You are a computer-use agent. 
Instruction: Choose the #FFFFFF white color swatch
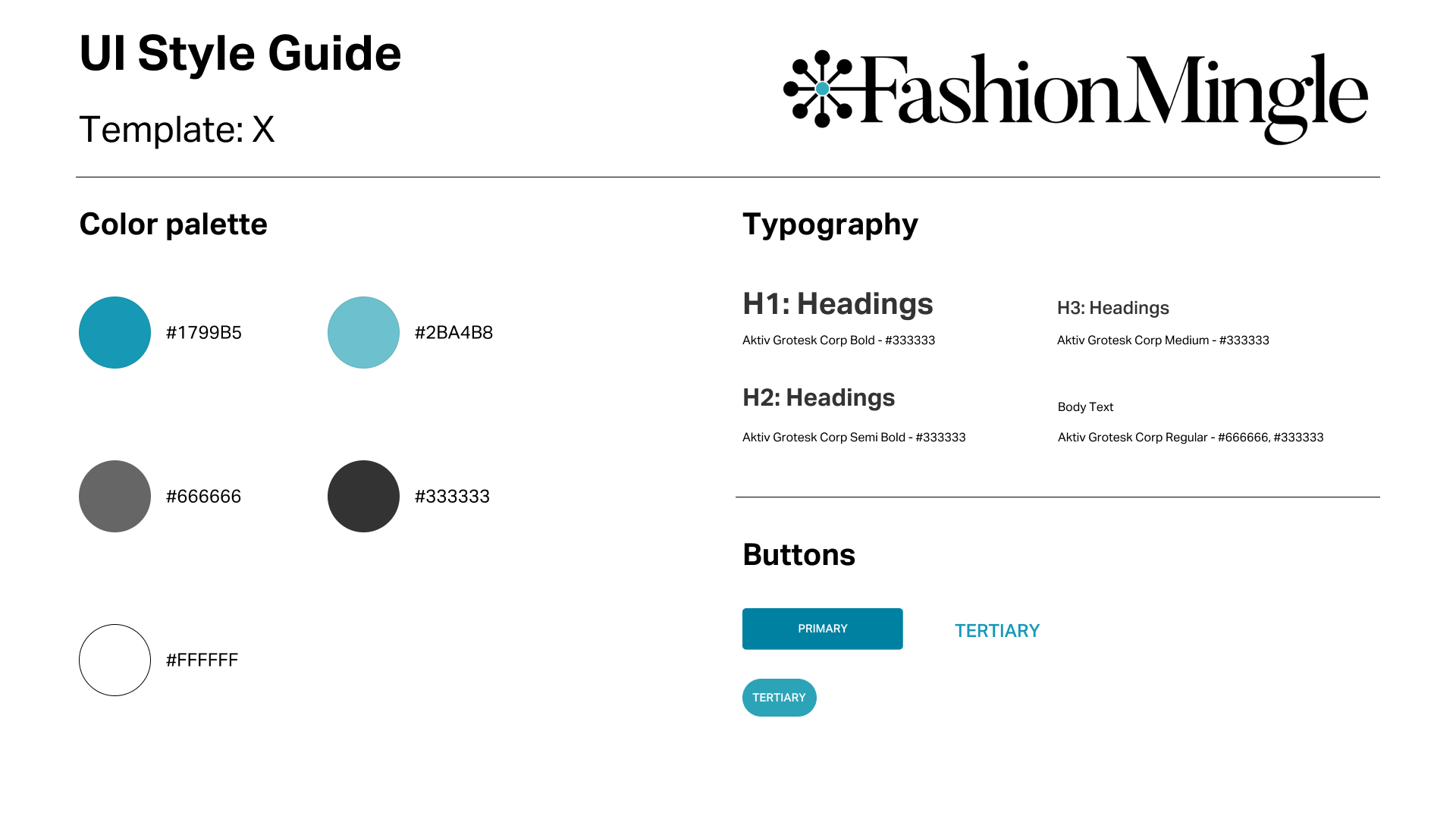pos(115,660)
